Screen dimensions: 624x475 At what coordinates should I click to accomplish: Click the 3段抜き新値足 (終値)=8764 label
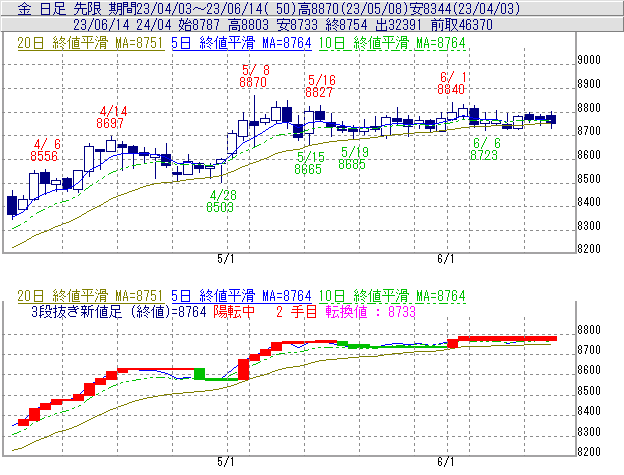point(119,311)
